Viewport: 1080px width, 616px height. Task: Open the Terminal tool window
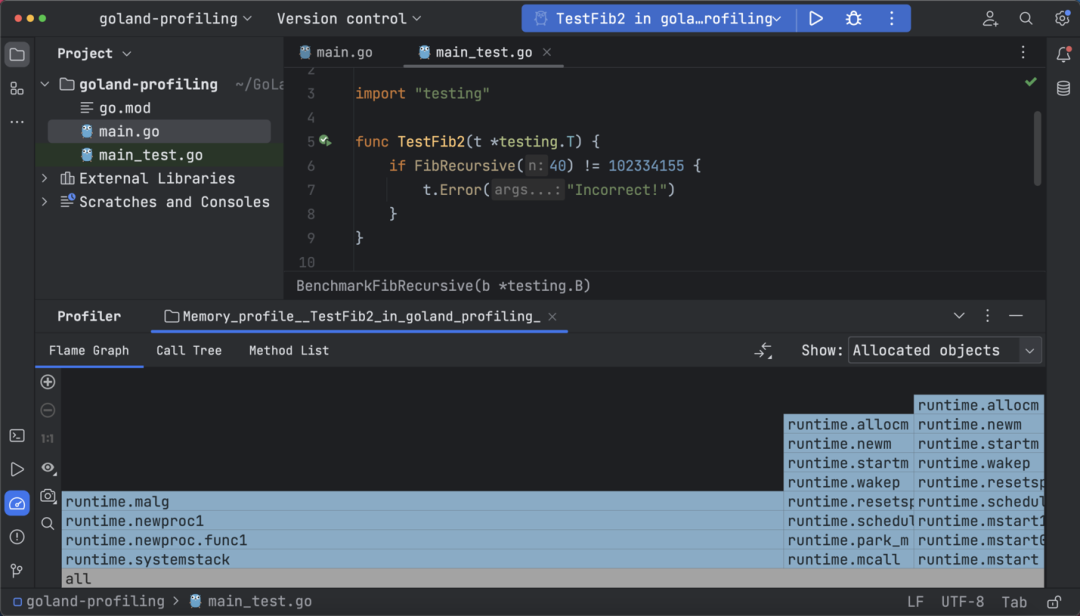[17, 435]
